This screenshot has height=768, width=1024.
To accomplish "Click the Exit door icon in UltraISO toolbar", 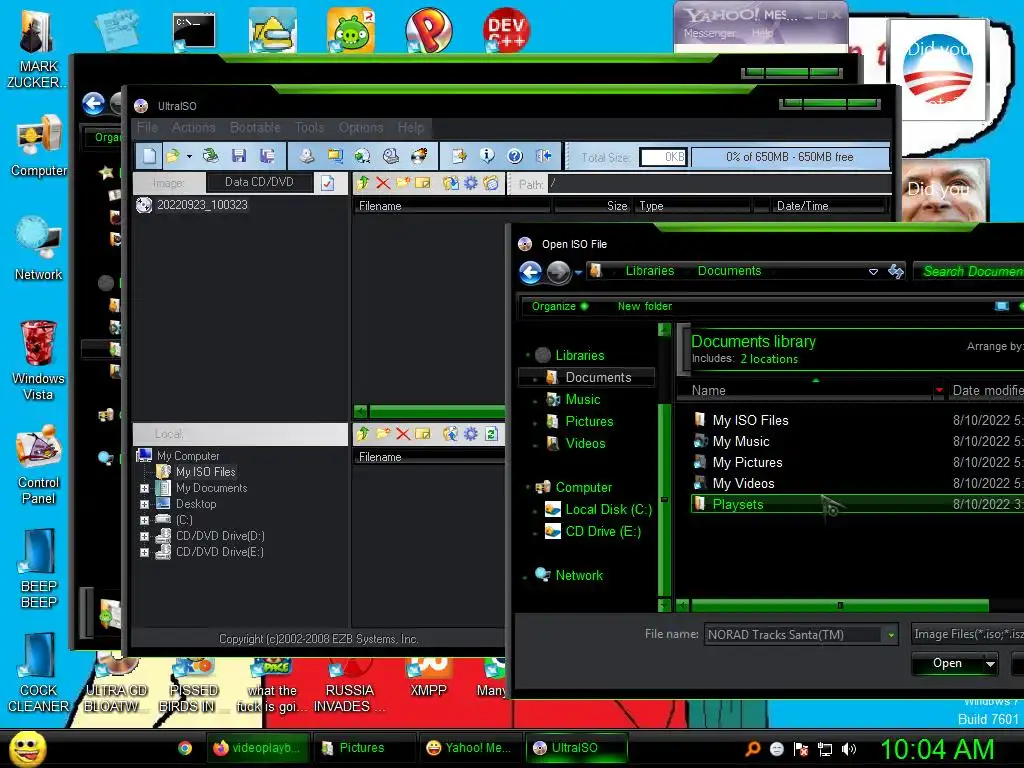I will pyautogui.click(x=543, y=155).
